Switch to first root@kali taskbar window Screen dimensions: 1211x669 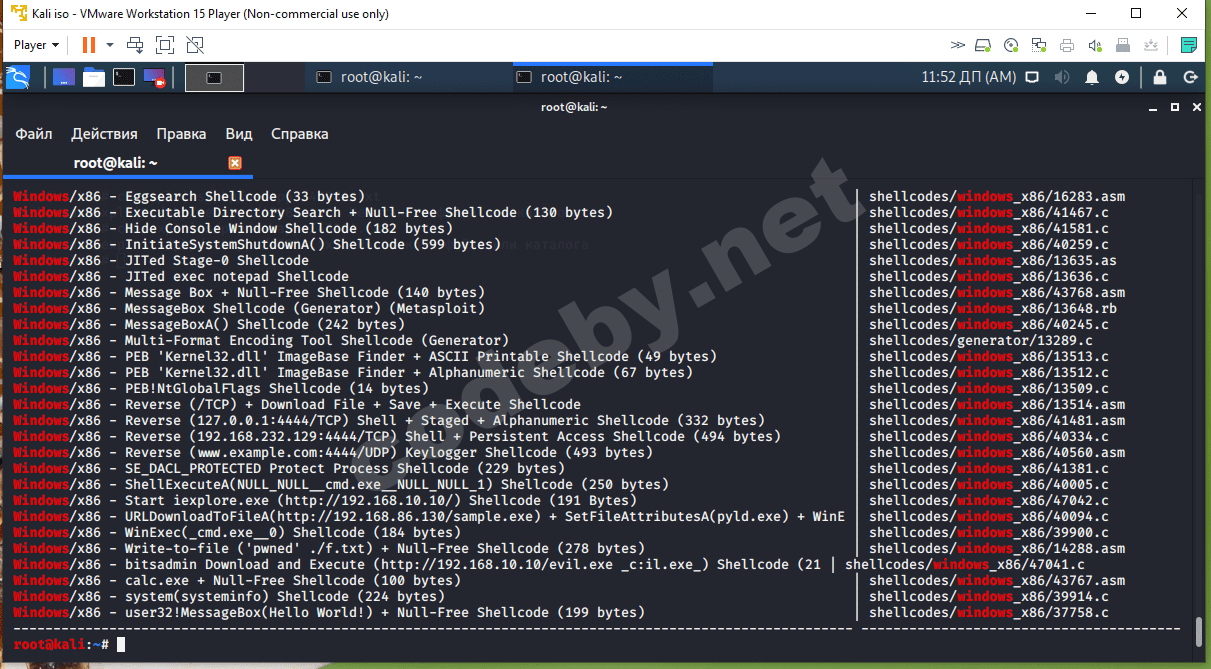pyautogui.click(x=408, y=77)
